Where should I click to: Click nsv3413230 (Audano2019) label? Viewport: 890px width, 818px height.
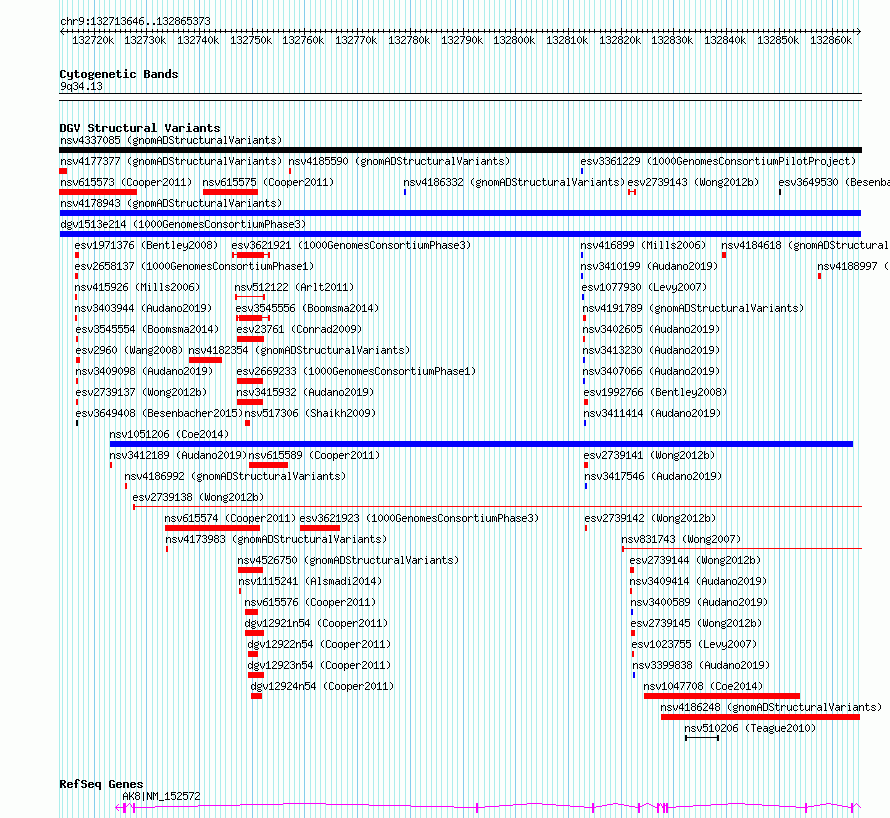click(651, 350)
